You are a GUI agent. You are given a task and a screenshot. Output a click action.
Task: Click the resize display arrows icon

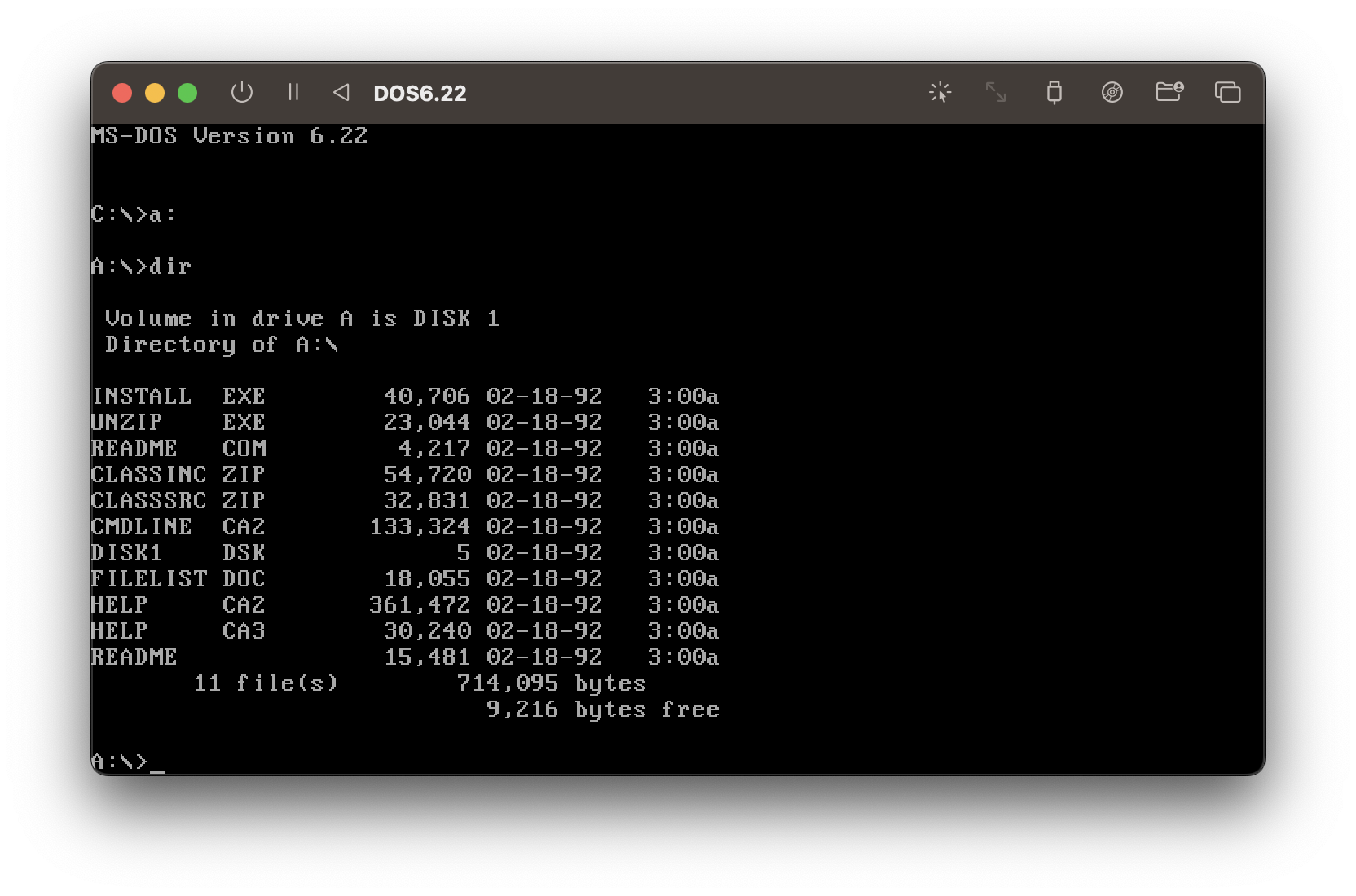point(996,92)
